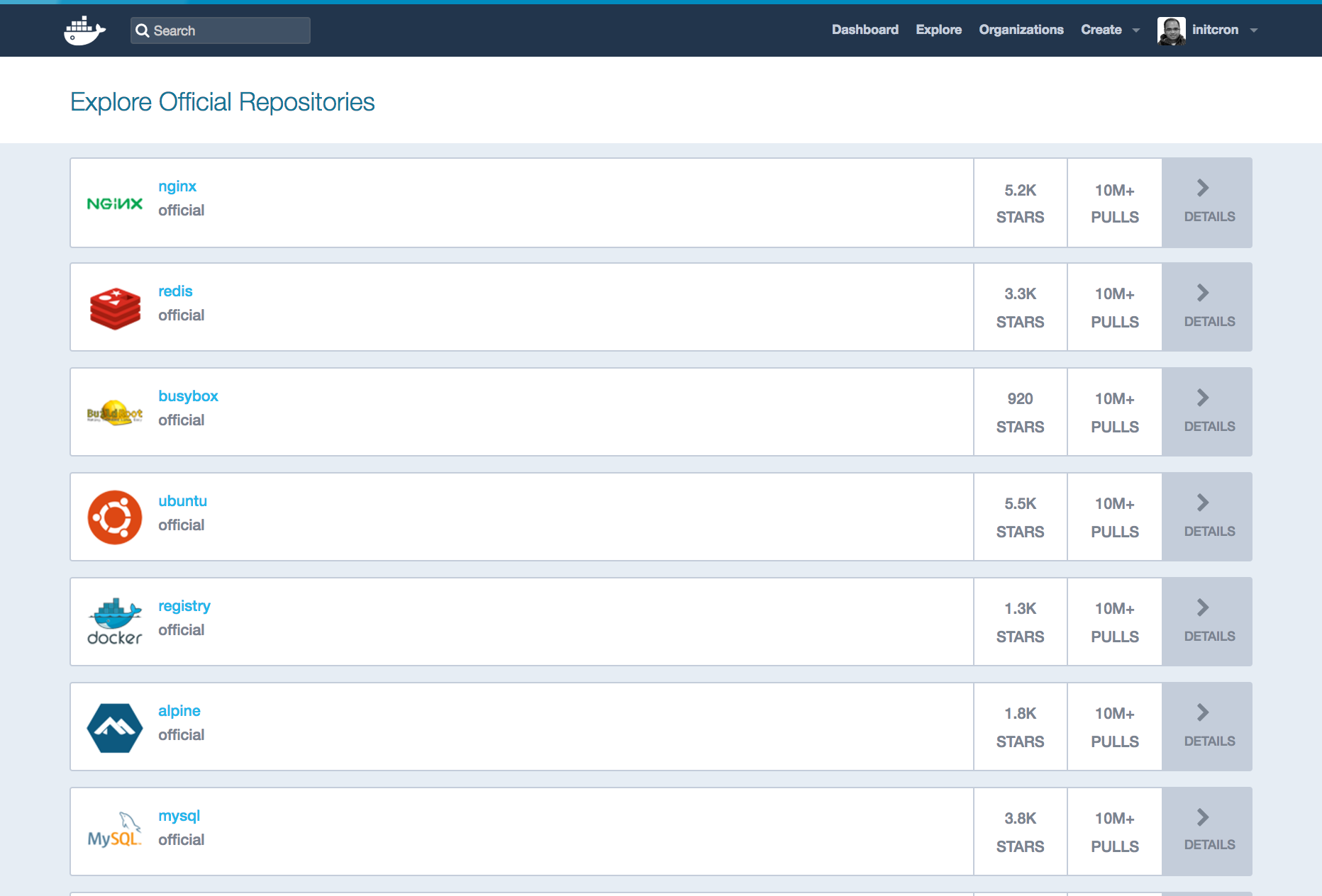The height and width of the screenshot is (896, 1322).
Task: Click the alpine hexagon logo
Action: tap(115, 727)
